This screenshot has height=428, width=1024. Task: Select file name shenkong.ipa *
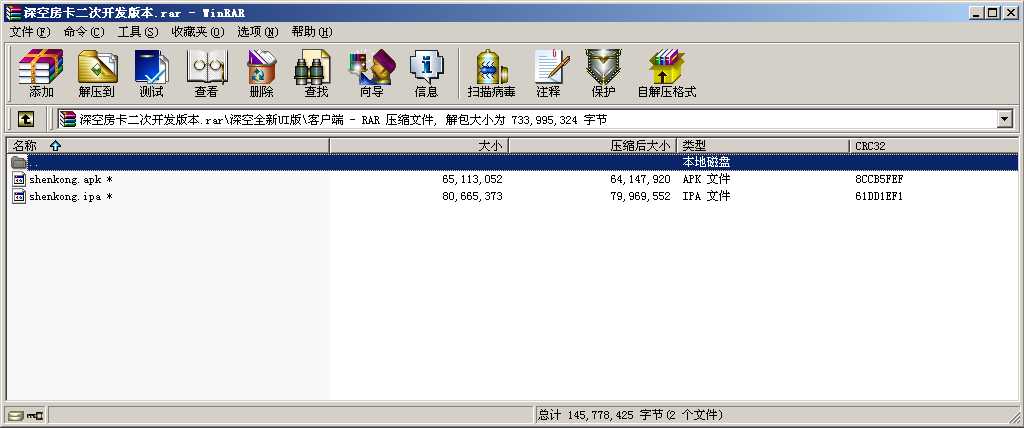(71, 196)
